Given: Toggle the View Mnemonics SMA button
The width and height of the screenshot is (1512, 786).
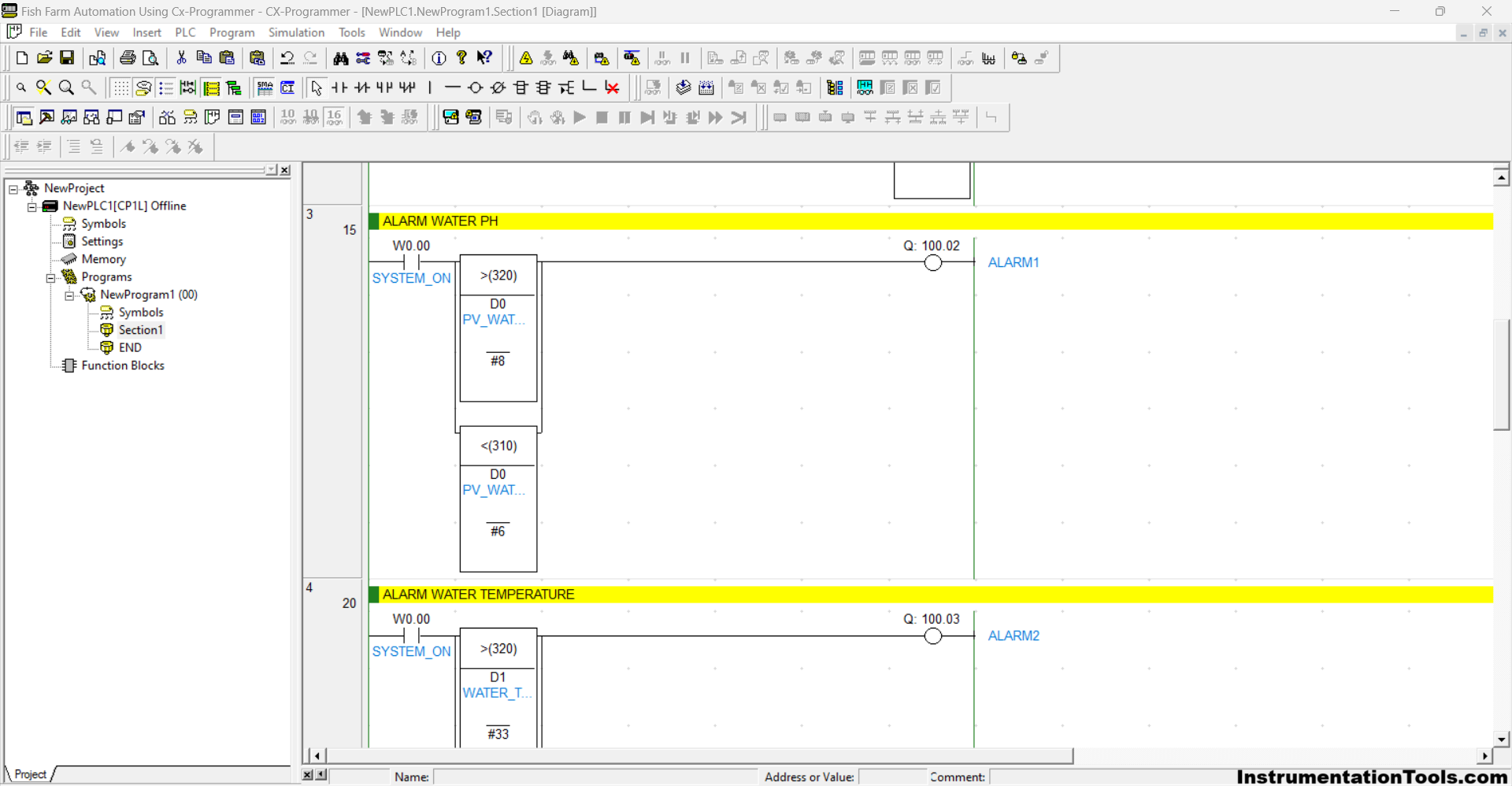Looking at the screenshot, I should coord(265,87).
